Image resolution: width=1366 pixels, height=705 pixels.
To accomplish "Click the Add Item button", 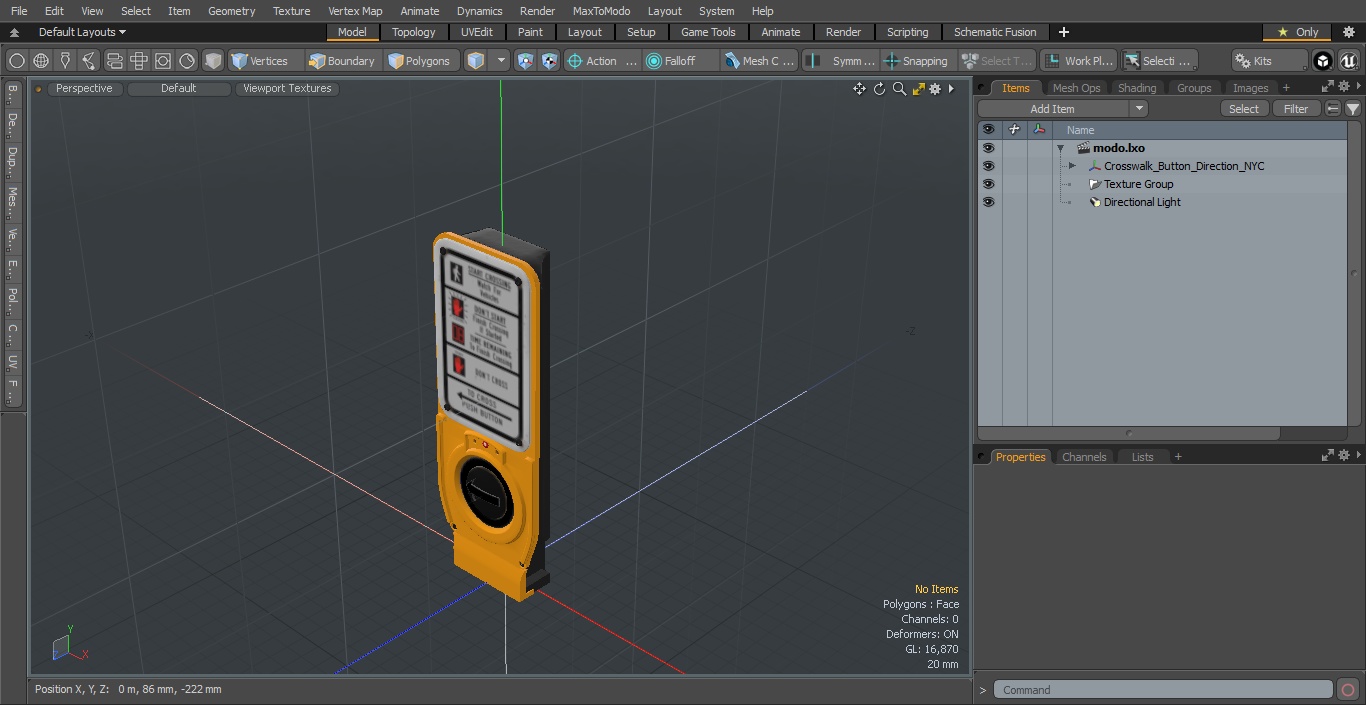I will click(1053, 108).
